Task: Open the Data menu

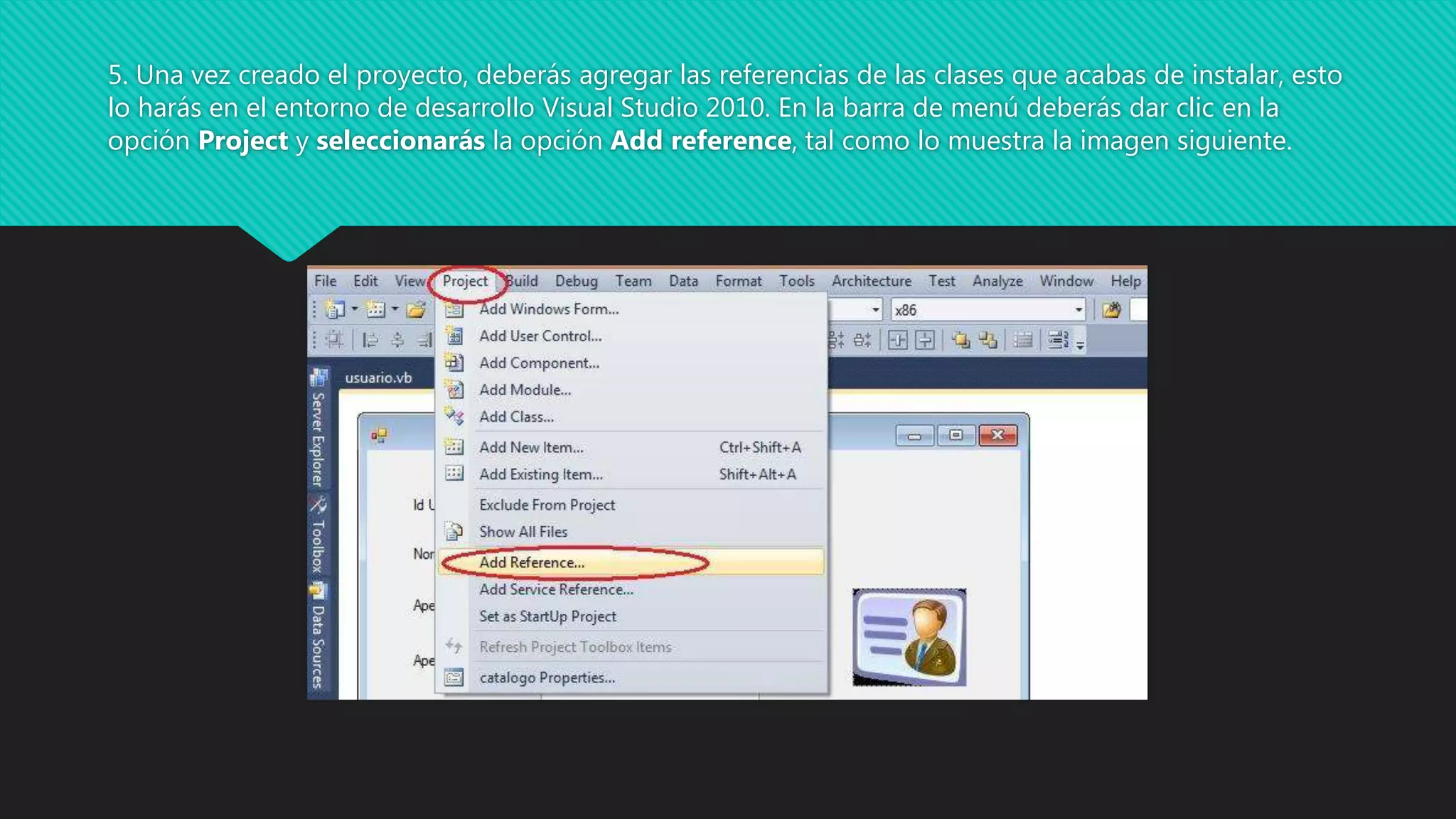Action: click(683, 281)
